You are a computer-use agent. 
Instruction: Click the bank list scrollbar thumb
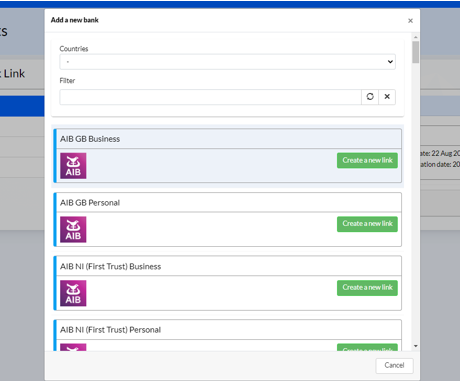(x=416, y=52)
